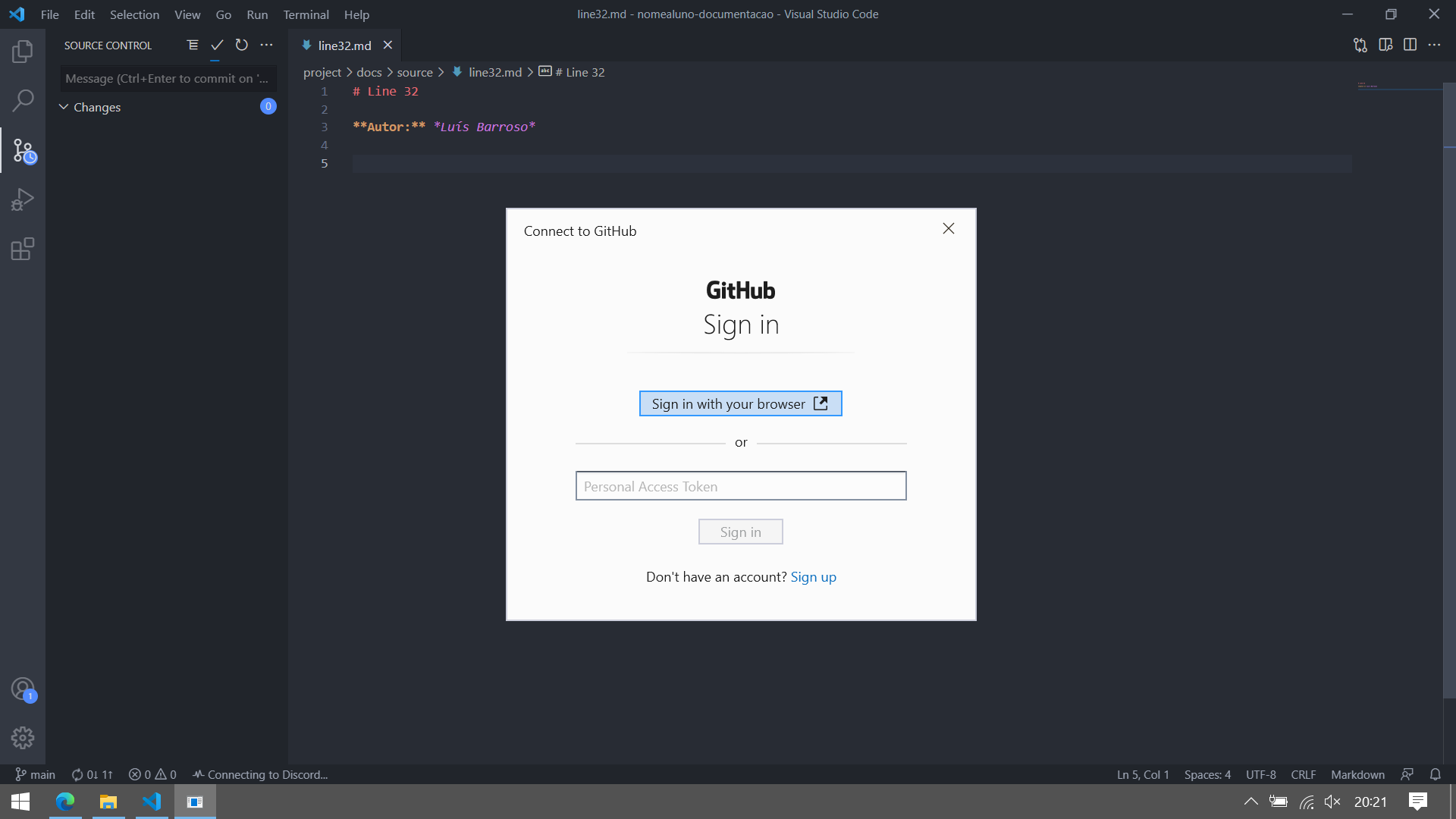
Task: Open the Edit menu
Action: (x=84, y=14)
